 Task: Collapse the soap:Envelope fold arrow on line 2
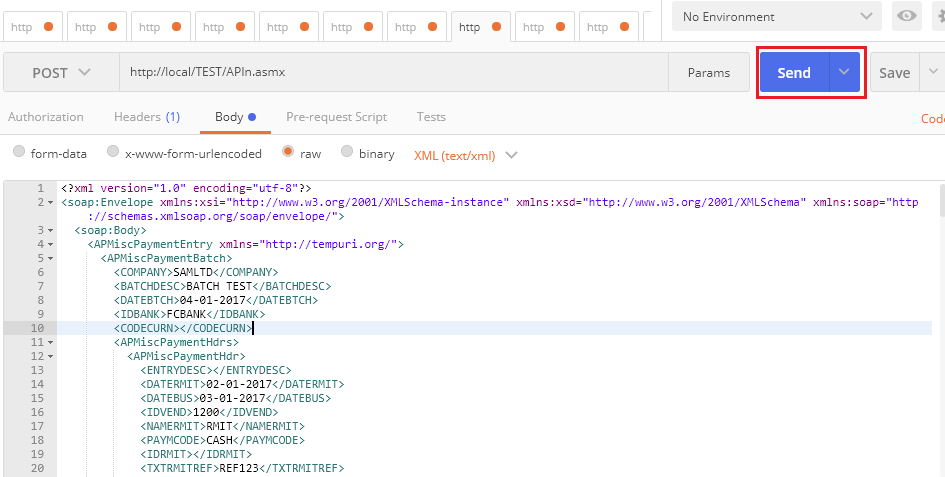50,203
